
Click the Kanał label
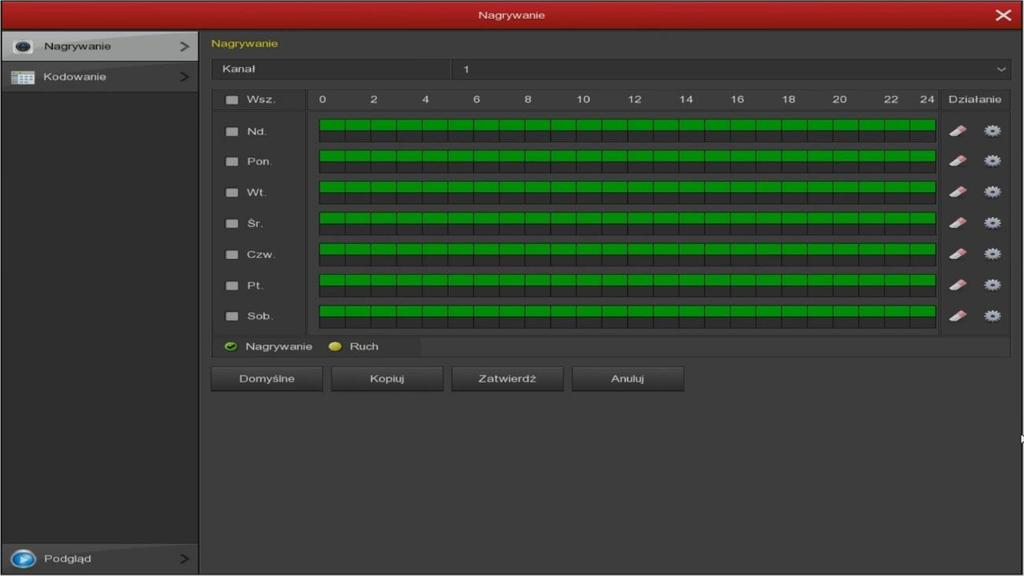click(238, 69)
